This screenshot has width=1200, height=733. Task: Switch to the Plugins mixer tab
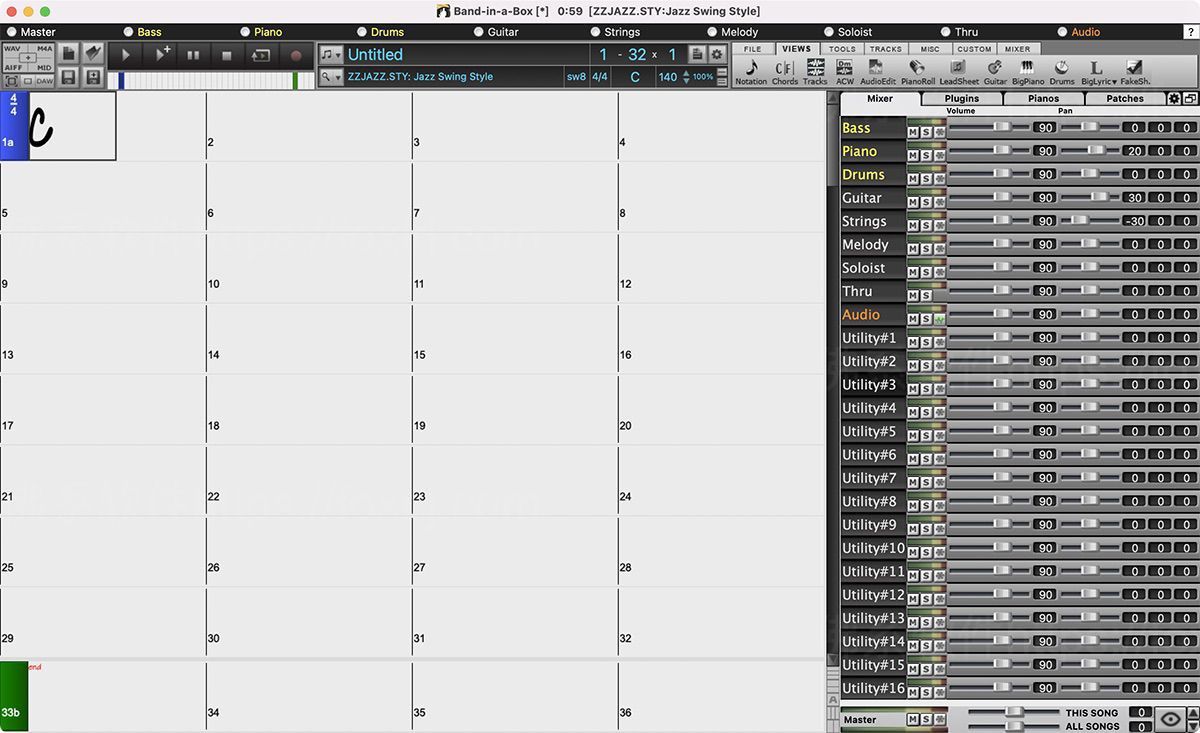(961, 99)
